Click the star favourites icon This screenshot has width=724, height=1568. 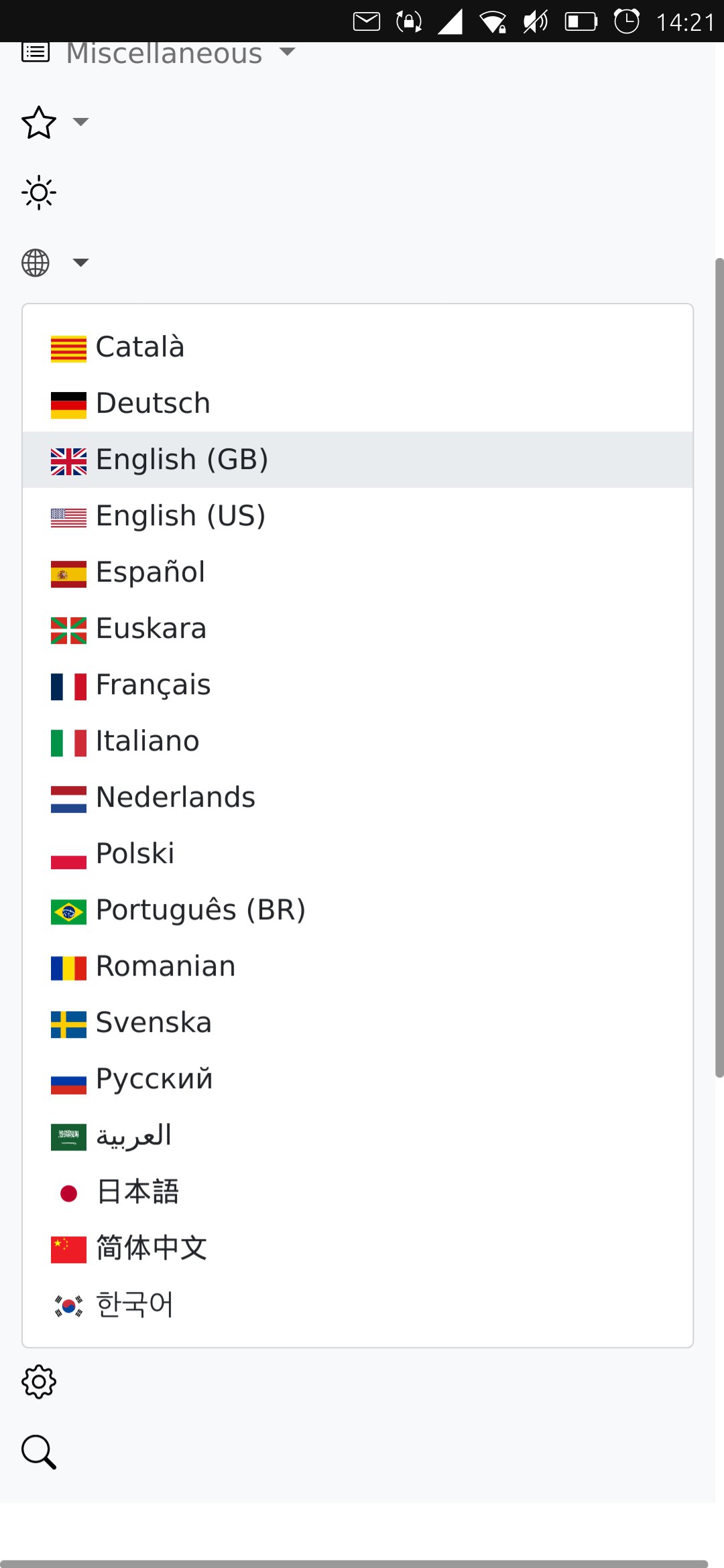(x=39, y=123)
